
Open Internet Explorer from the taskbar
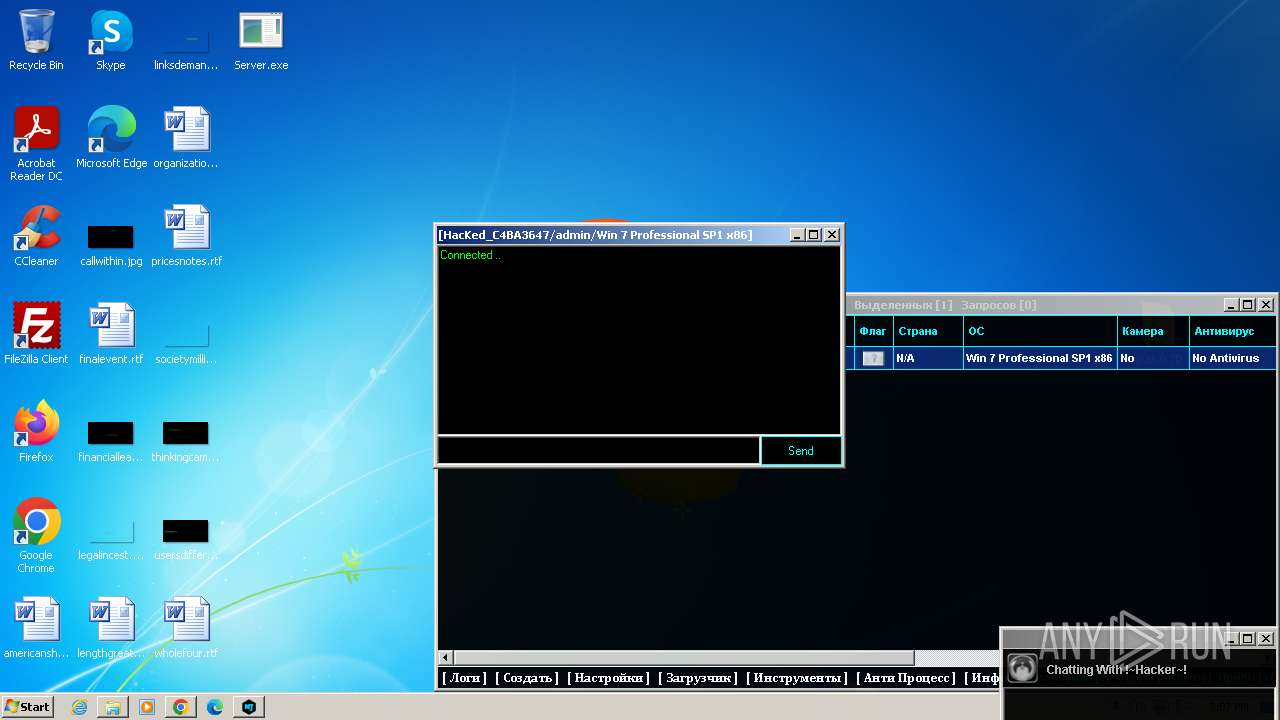[x=79, y=707]
